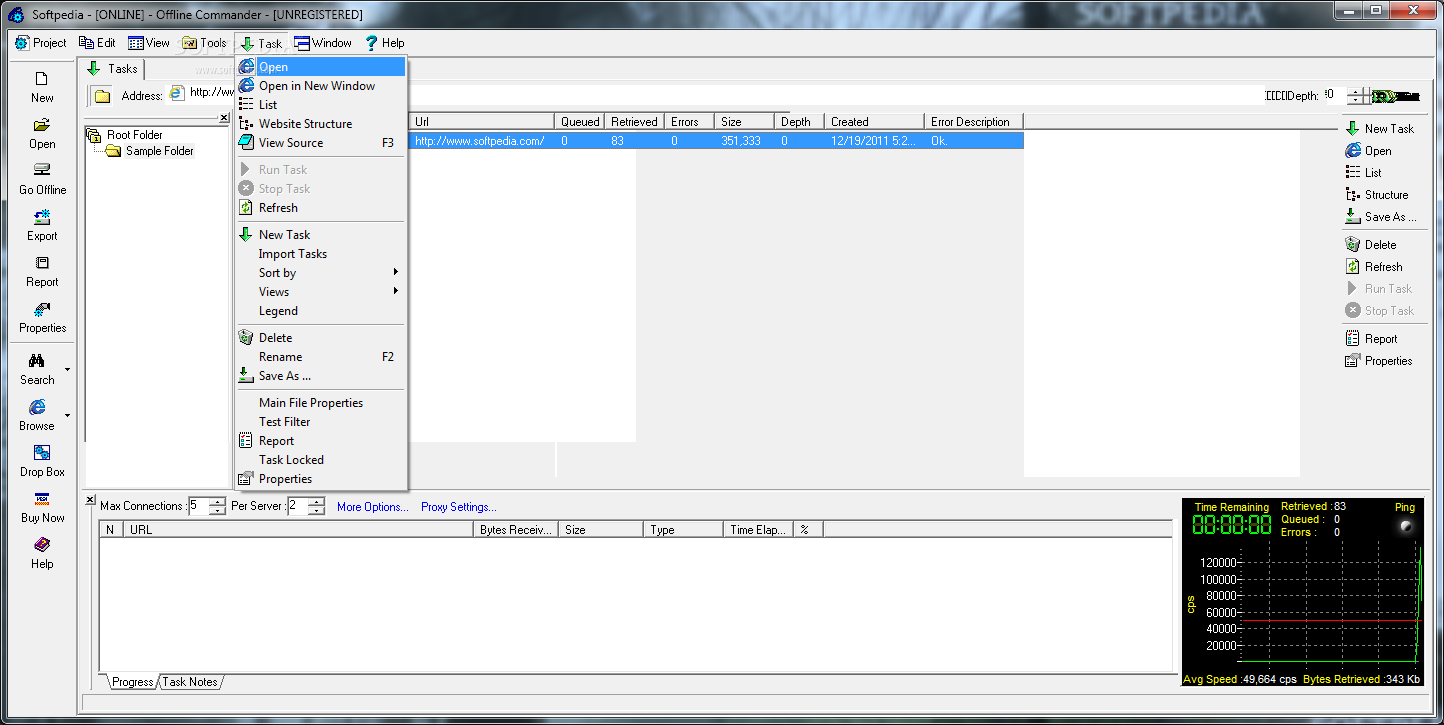The width and height of the screenshot is (1444, 725).
Task: Open the View menu
Action: tap(149, 43)
